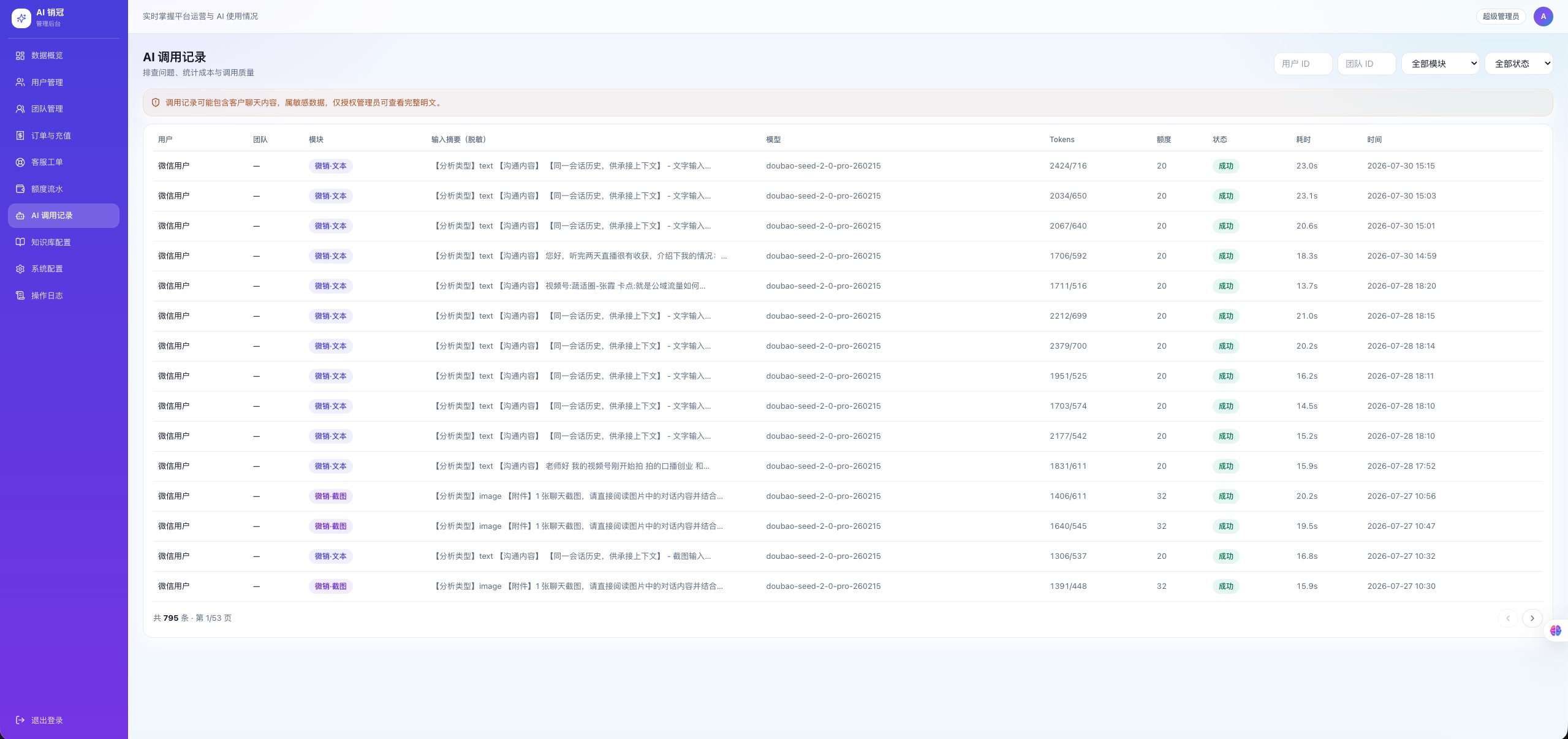Click the quota value 32 in the 10:30 row
This screenshot has height=739, width=1568.
coord(1161,586)
